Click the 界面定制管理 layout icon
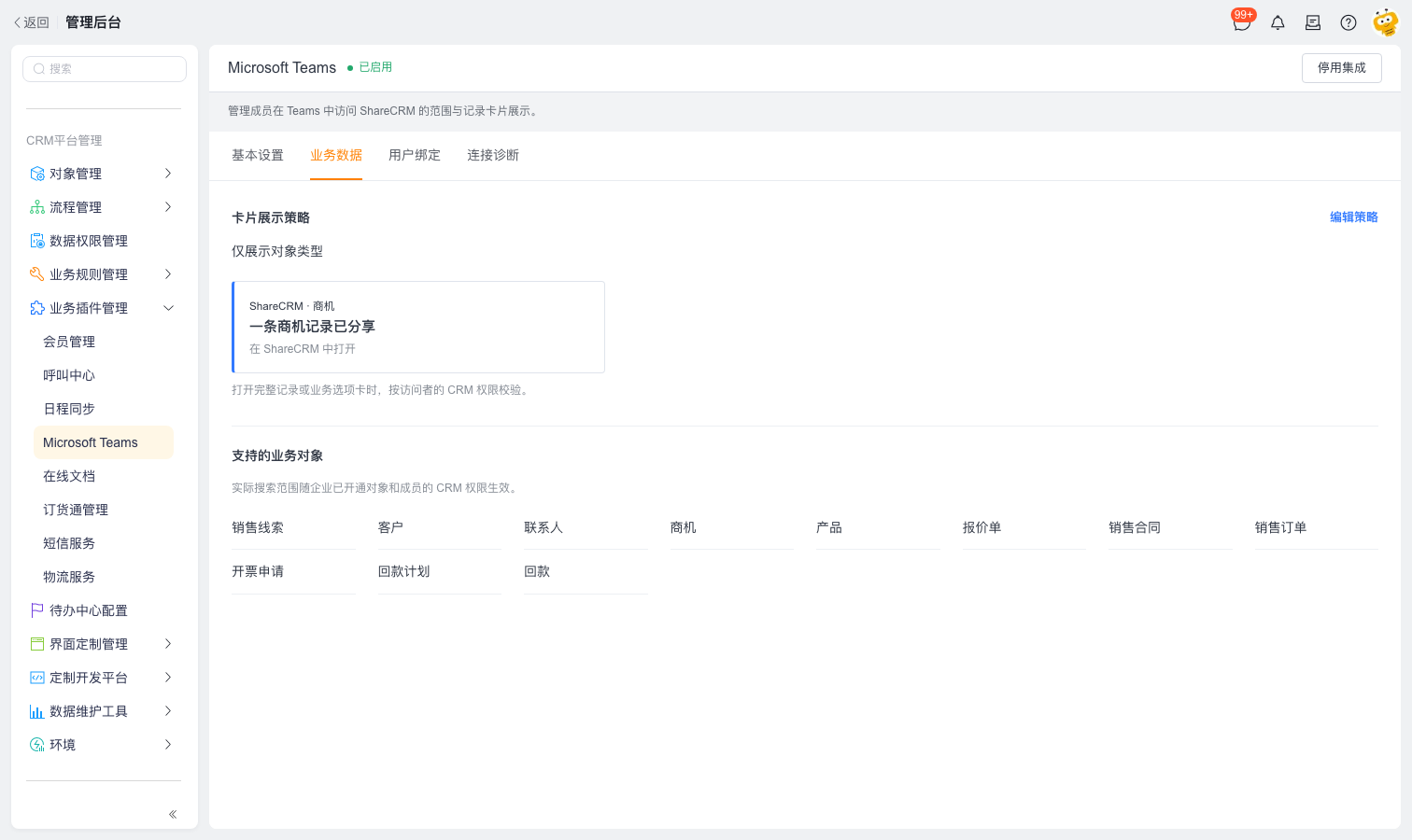Screen dimensions: 1412x840 [x=37, y=644]
